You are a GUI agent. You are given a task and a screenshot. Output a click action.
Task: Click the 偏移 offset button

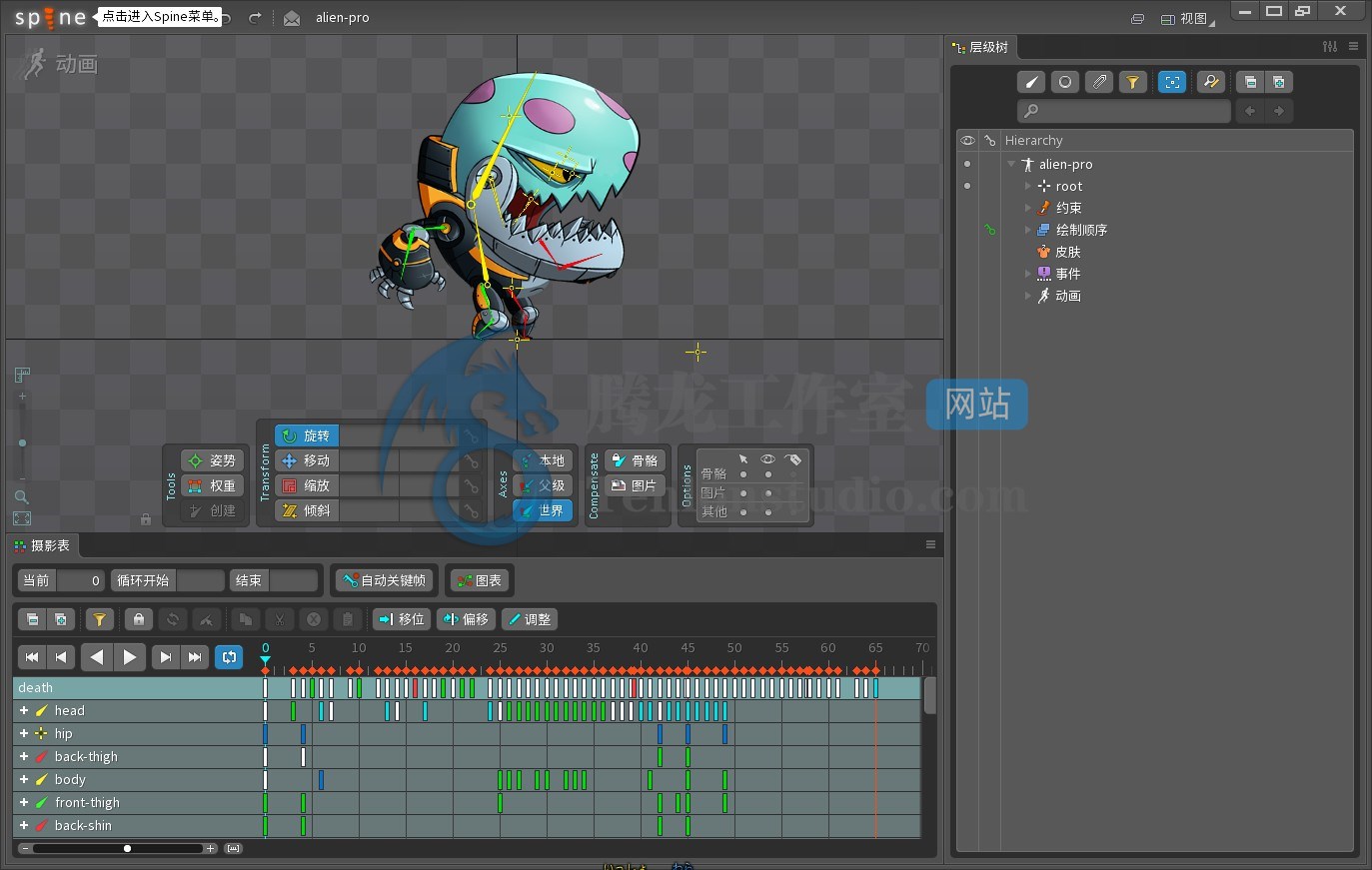pos(467,619)
